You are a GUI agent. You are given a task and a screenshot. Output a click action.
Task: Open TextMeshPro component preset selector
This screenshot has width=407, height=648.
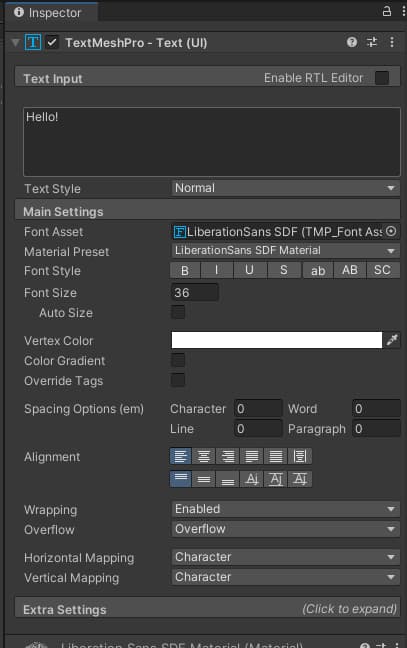(372, 42)
